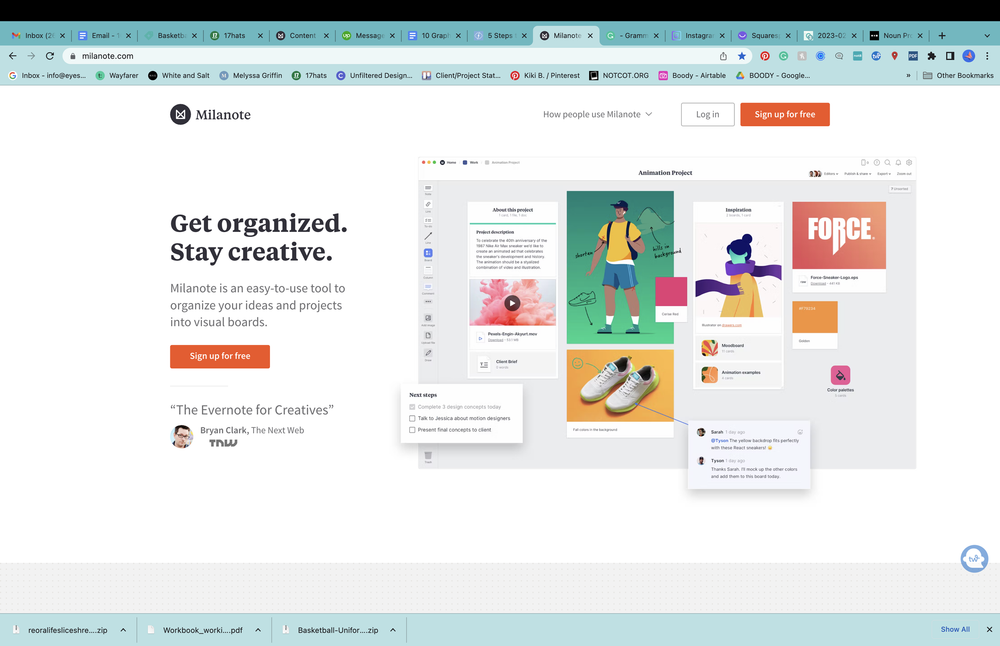
Task: Uncheck 'Complete 3 design concepts today'
Action: coord(412,407)
